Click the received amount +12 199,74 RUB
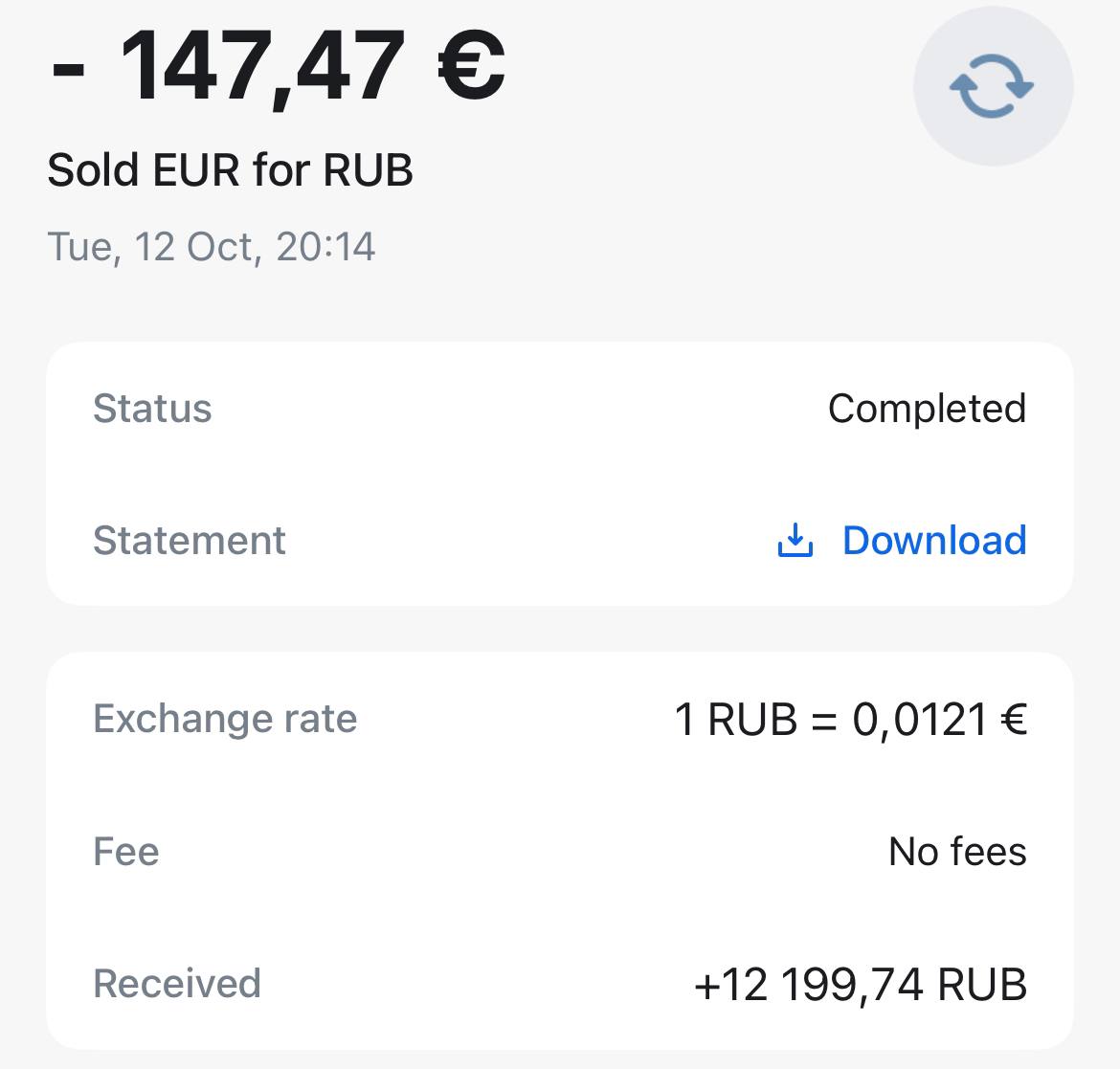The image size is (1120, 1069). (861, 984)
